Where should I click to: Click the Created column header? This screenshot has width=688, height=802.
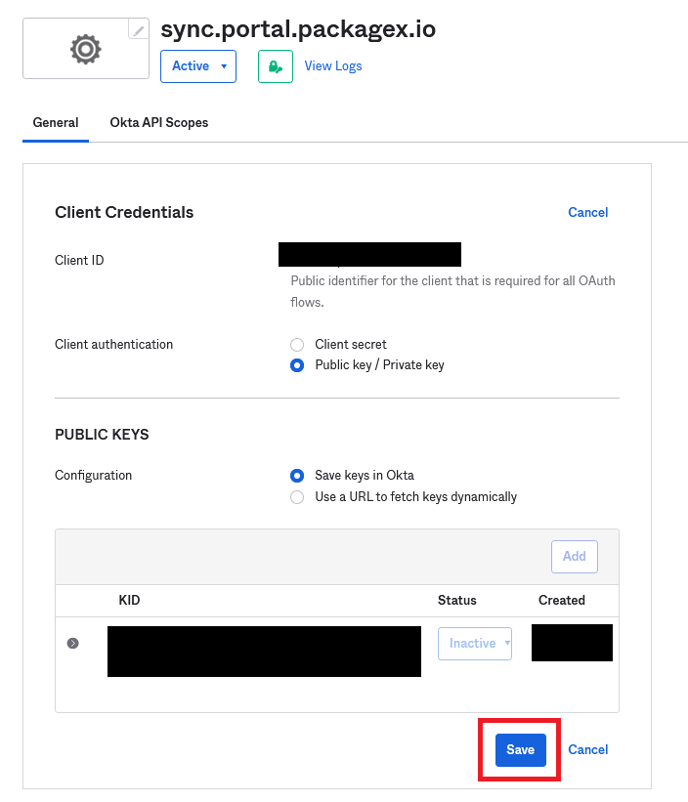[561, 600]
